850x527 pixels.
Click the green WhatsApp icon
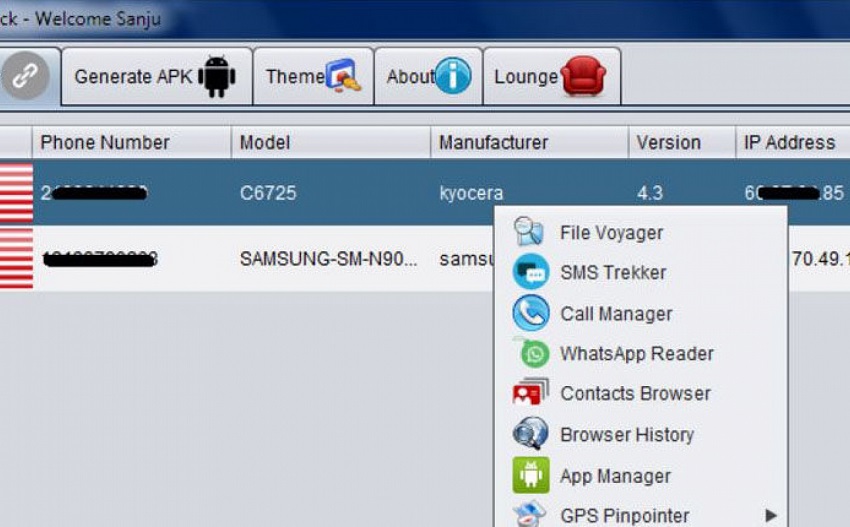tap(534, 354)
